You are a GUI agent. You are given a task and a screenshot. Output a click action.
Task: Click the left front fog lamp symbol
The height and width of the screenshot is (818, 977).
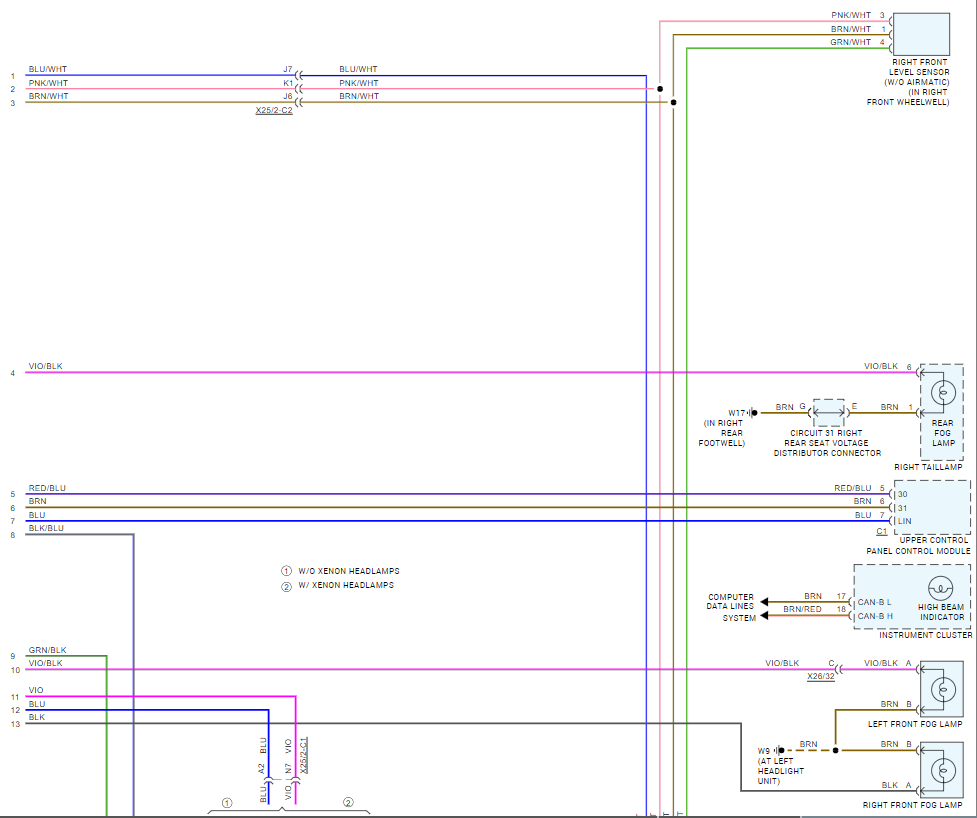(941, 689)
